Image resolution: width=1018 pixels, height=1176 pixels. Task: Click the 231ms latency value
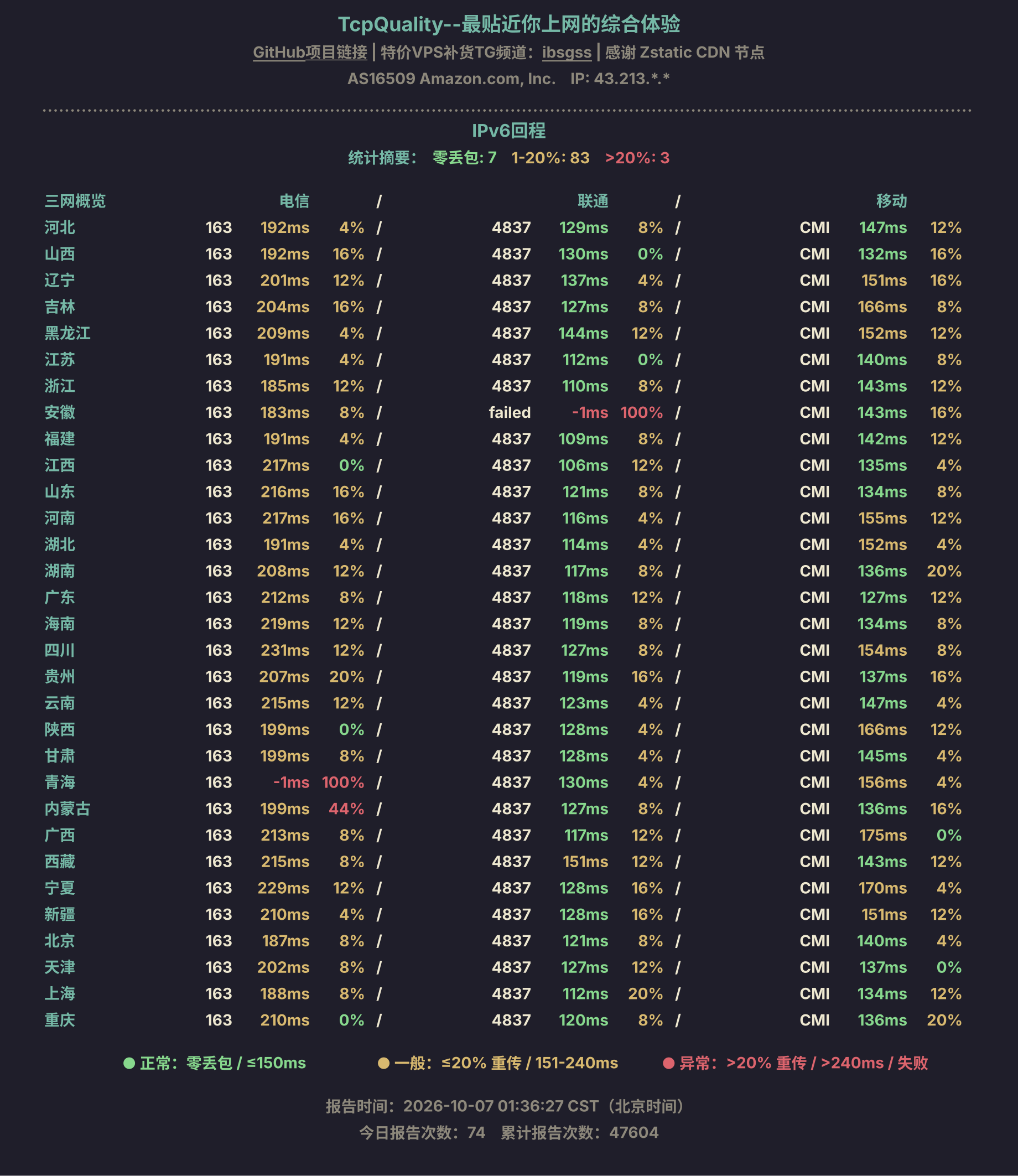pyautogui.click(x=284, y=650)
